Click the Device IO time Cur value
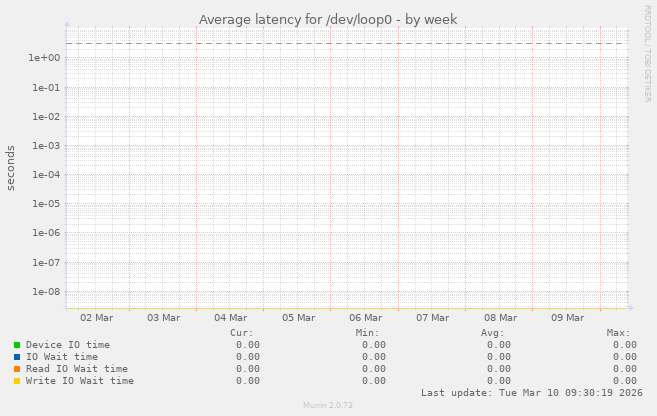Image resolution: width=657 pixels, height=416 pixels. point(248,345)
